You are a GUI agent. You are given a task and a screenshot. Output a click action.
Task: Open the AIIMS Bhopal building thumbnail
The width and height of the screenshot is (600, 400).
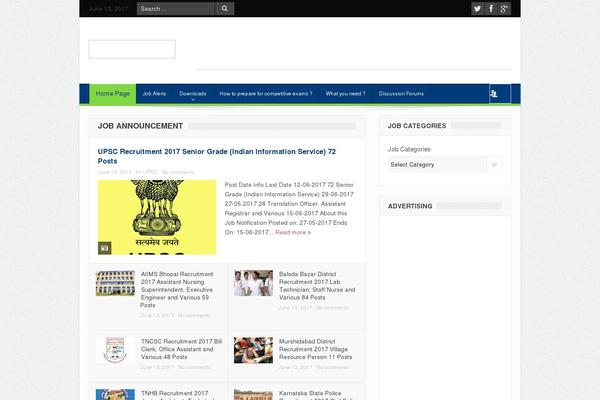tap(115, 283)
